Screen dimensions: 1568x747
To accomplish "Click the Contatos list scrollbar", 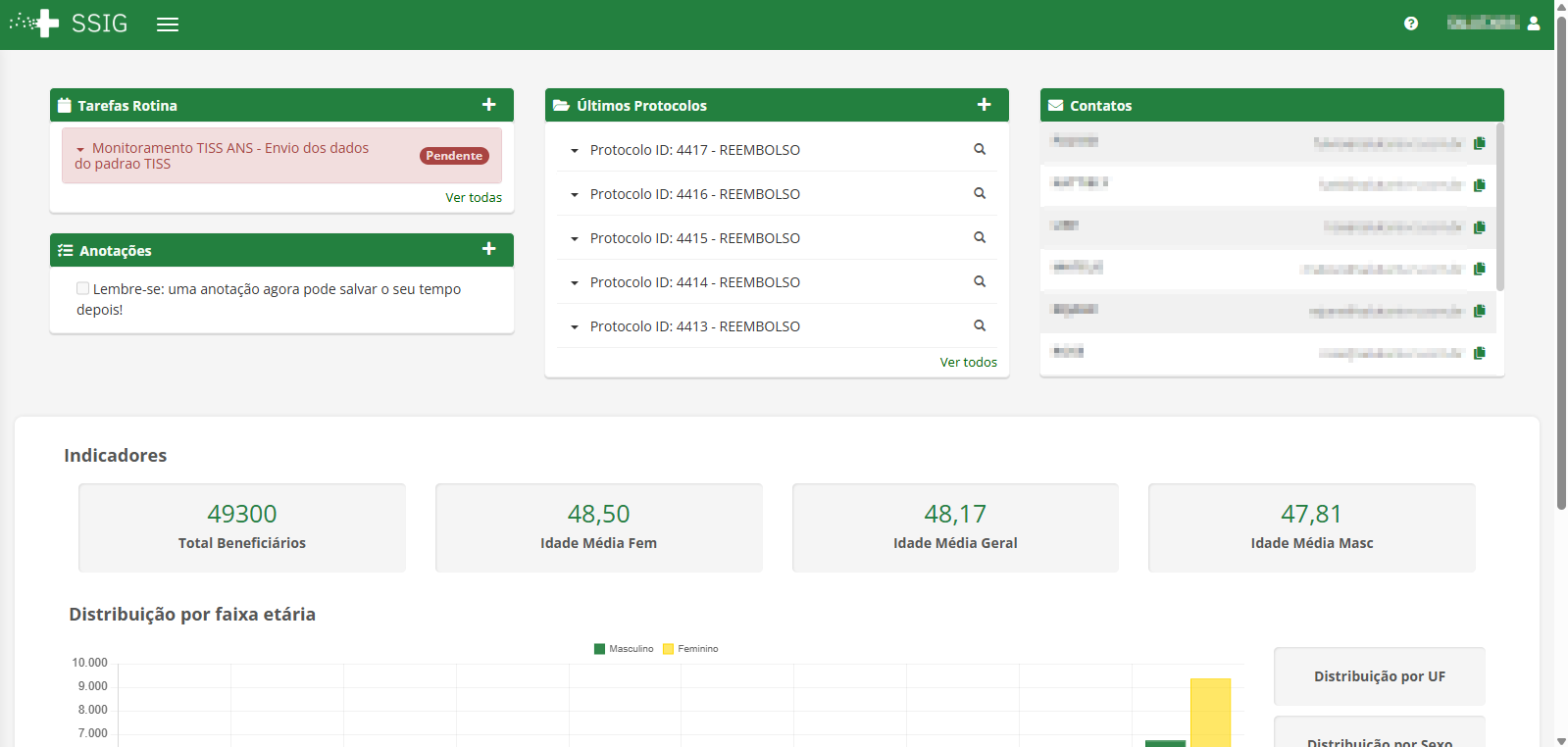I will coord(1499,208).
